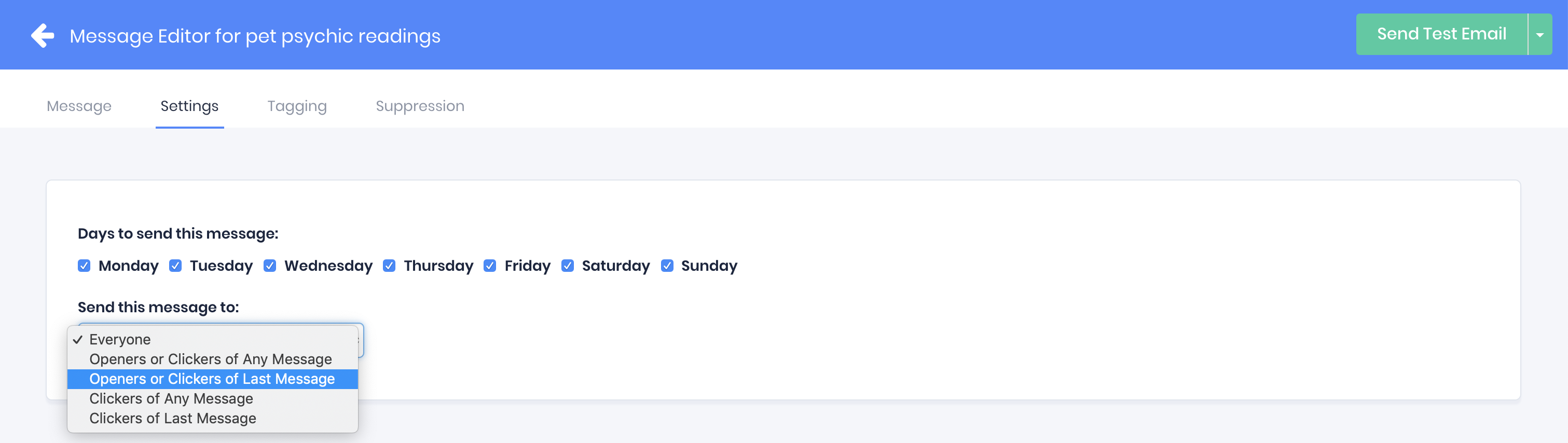Uncheck the Sunday checkbox
This screenshot has height=443, width=1568.
(667, 266)
